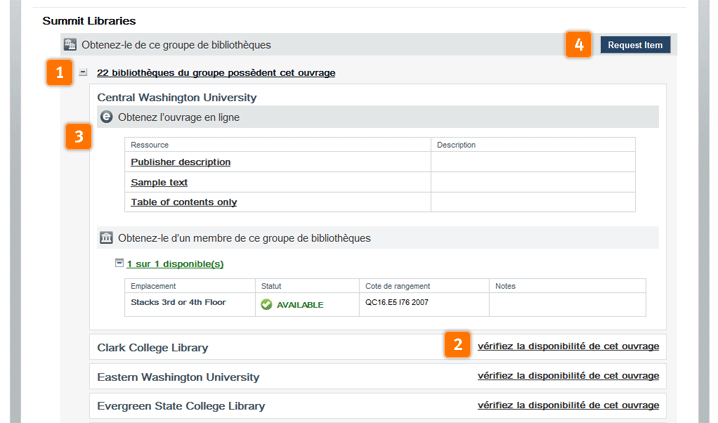This screenshot has height=423, width=718.
Task: Click the orange number 1 marker
Action: 59,73
